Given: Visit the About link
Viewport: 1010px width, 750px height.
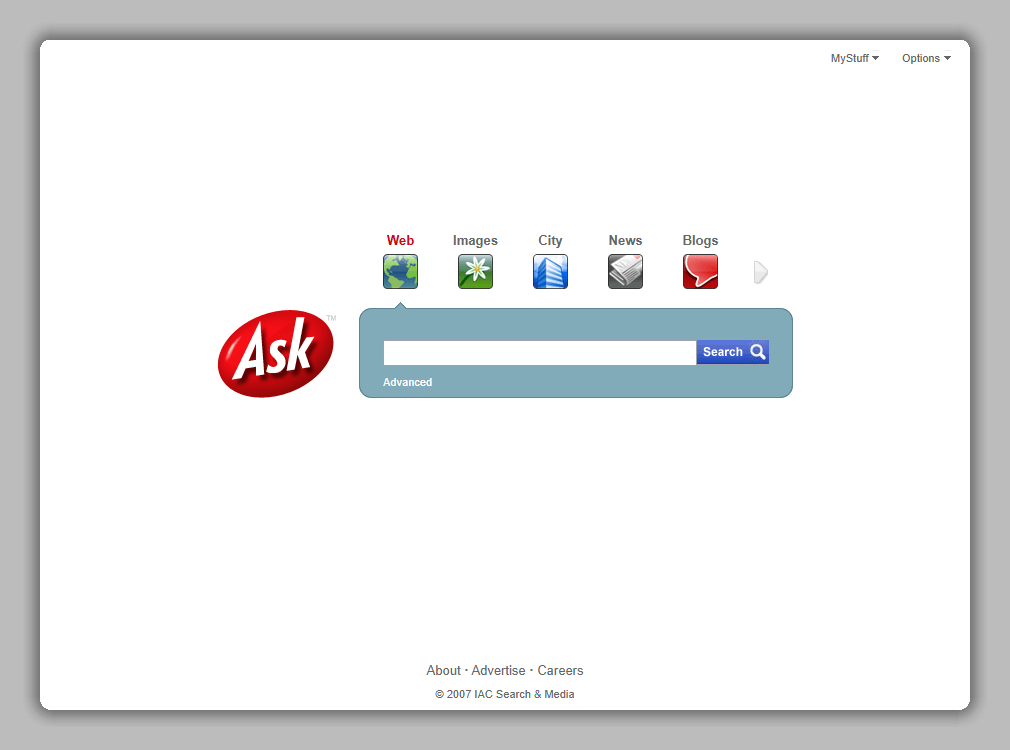Looking at the screenshot, I should pyautogui.click(x=443, y=670).
